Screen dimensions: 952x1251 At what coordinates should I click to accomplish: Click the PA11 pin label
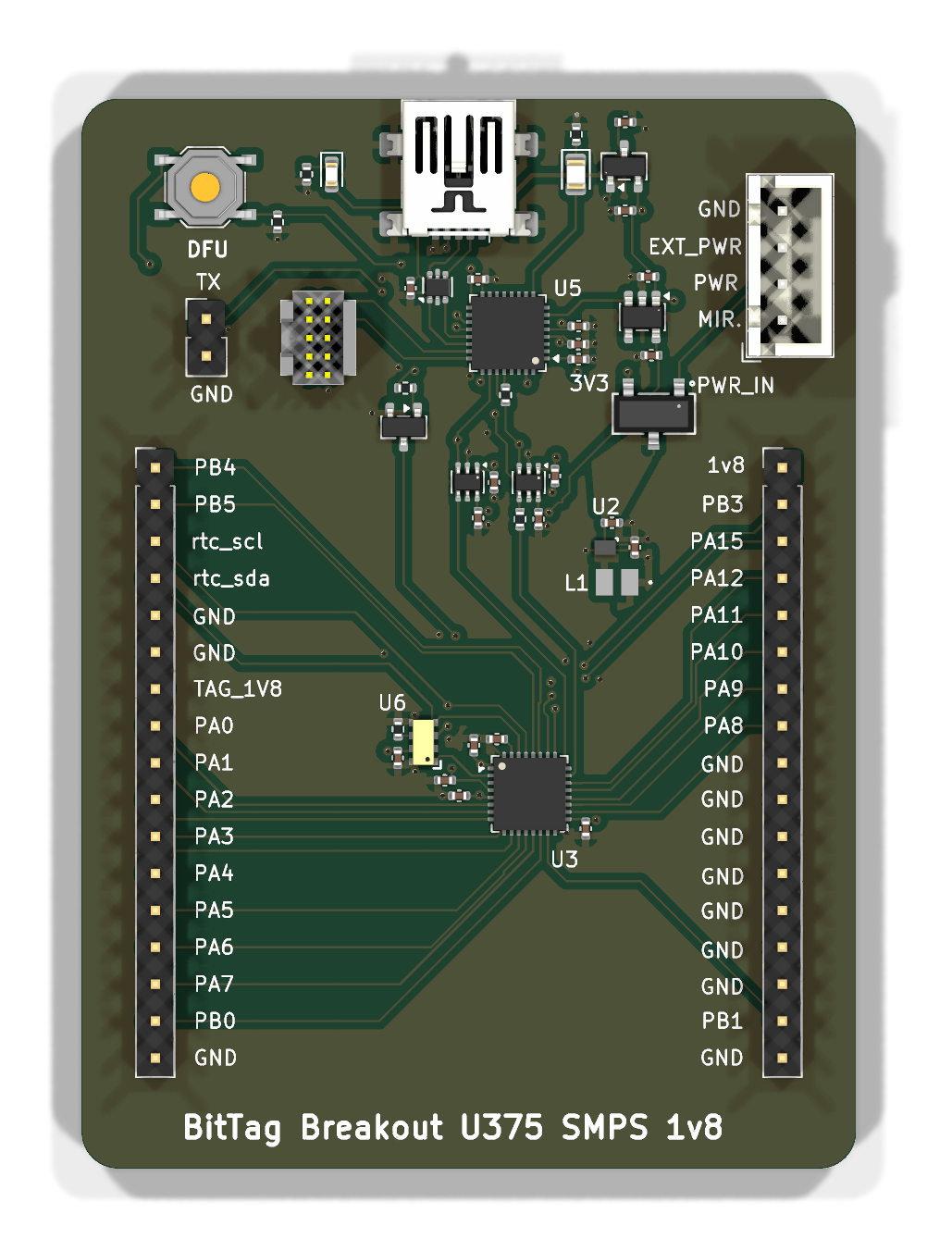717,615
